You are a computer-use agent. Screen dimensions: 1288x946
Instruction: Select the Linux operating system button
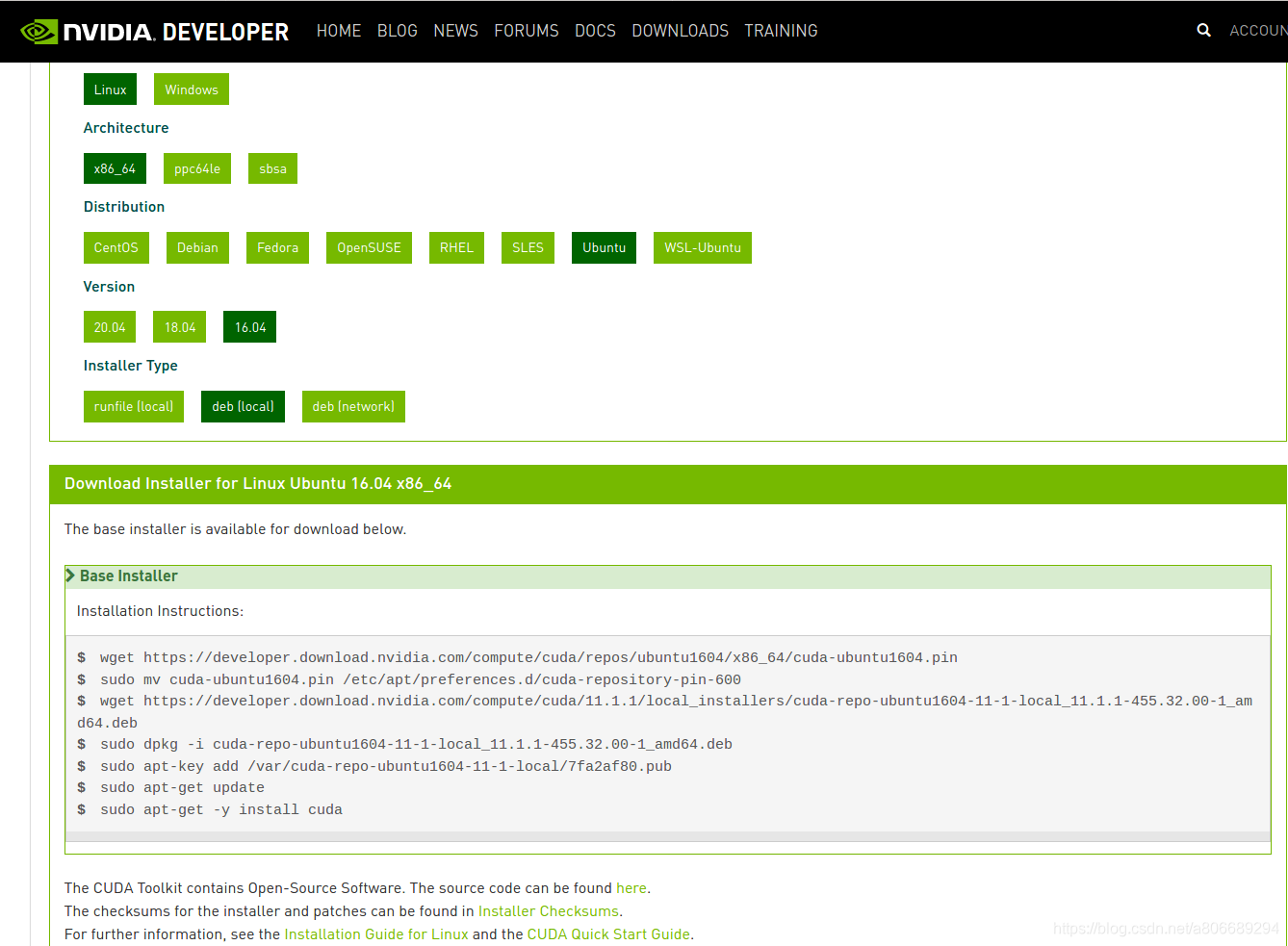tap(110, 89)
